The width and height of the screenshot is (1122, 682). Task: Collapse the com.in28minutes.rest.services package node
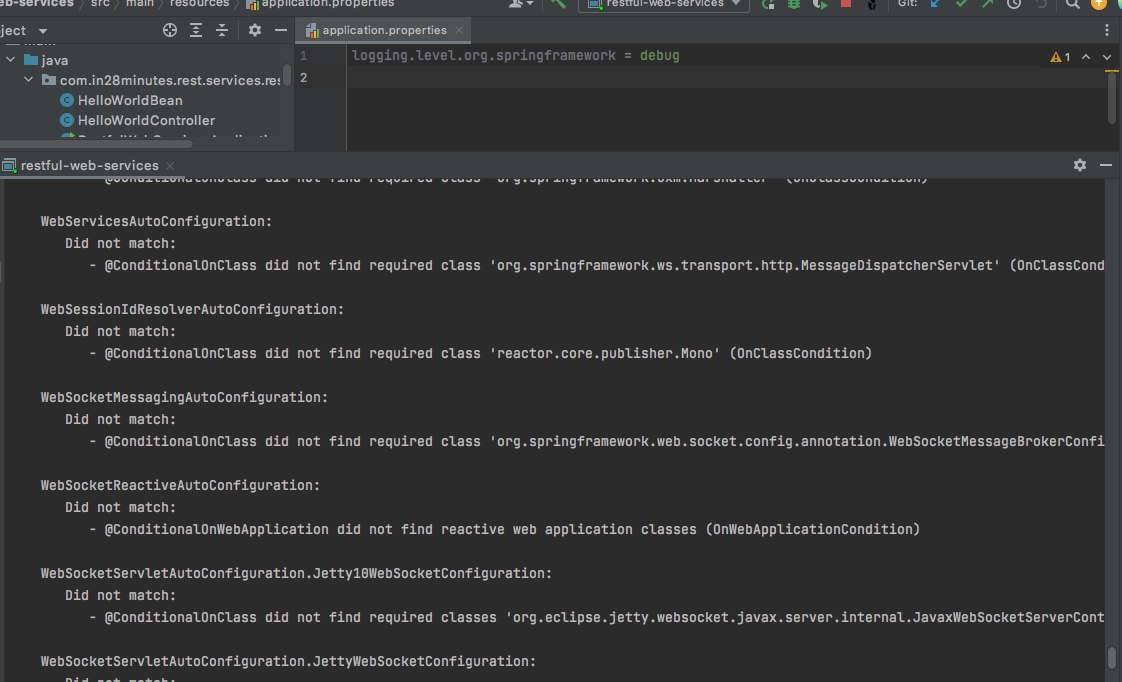29,80
